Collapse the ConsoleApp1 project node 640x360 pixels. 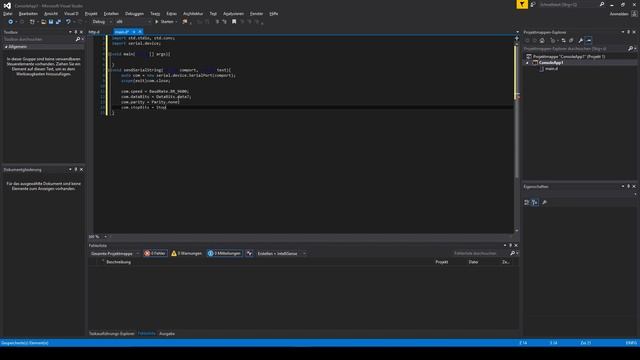click(527, 63)
